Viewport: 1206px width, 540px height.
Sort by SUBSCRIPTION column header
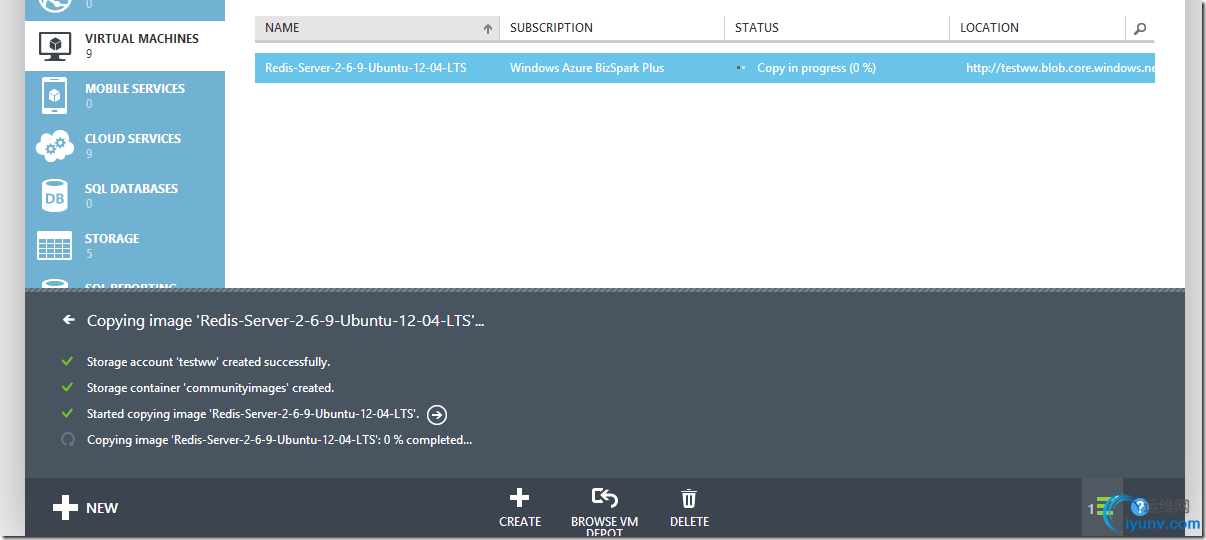pos(551,28)
